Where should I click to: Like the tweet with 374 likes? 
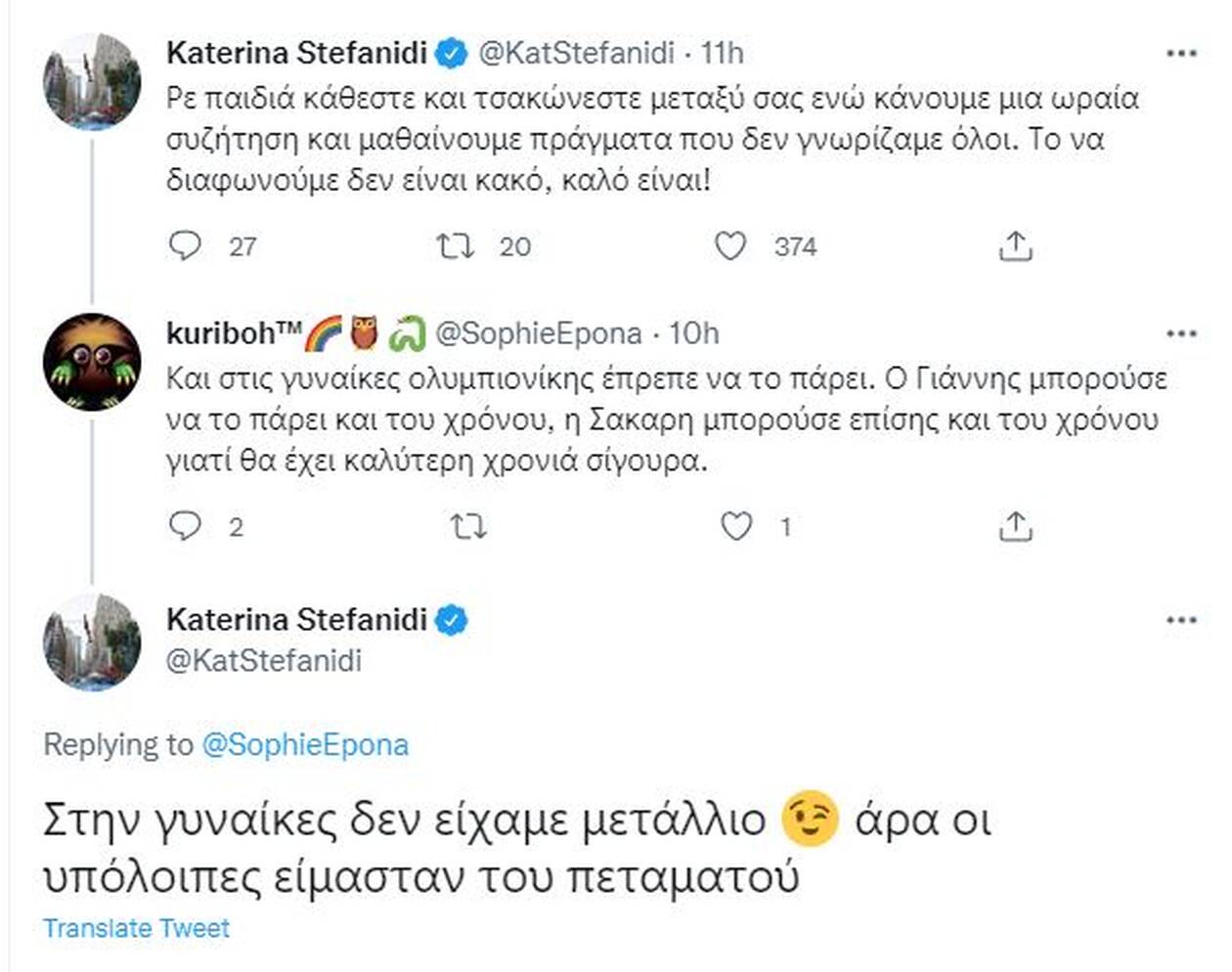pyautogui.click(x=730, y=245)
